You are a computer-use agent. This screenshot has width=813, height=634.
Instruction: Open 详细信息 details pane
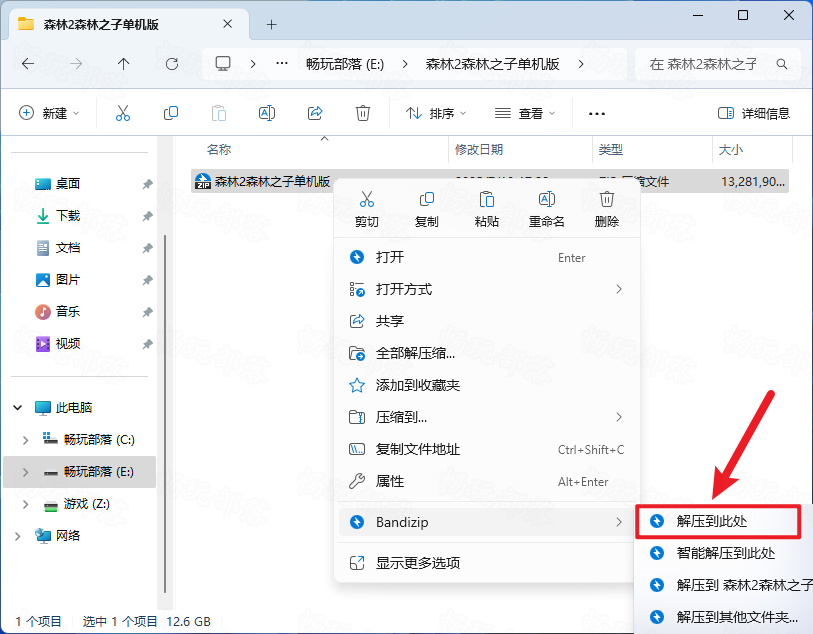[753, 113]
